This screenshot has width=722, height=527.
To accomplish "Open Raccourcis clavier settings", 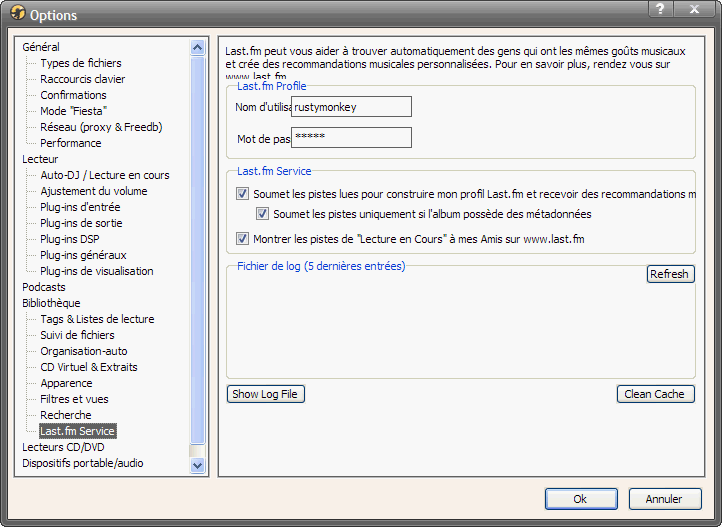I will pyautogui.click(x=82, y=79).
